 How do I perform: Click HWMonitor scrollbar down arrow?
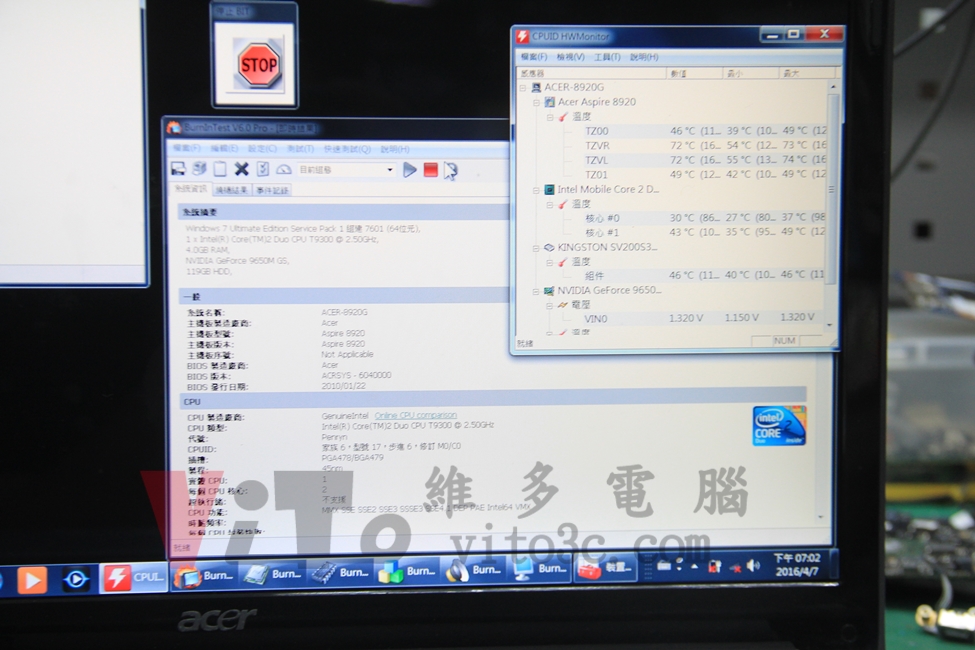(830, 325)
